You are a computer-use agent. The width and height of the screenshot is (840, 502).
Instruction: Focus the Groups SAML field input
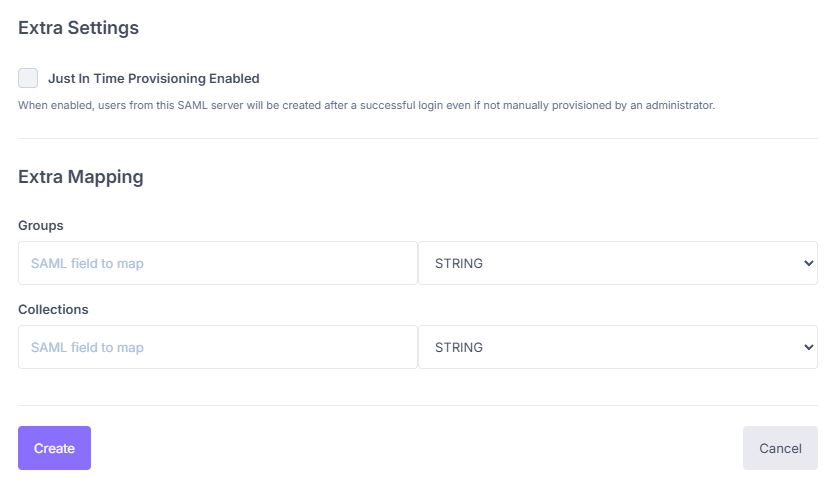(x=218, y=263)
